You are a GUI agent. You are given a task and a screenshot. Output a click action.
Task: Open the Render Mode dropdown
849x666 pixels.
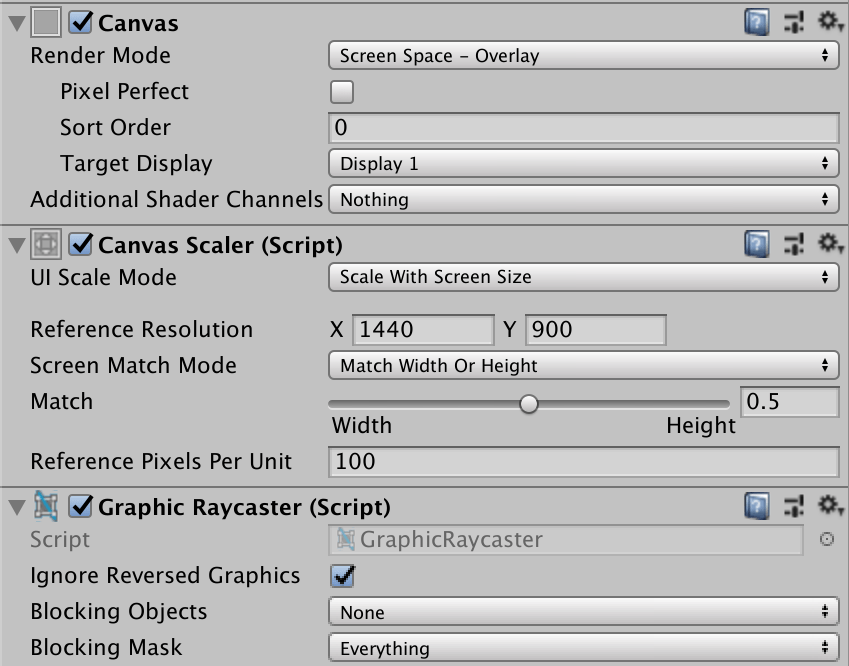click(x=583, y=56)
